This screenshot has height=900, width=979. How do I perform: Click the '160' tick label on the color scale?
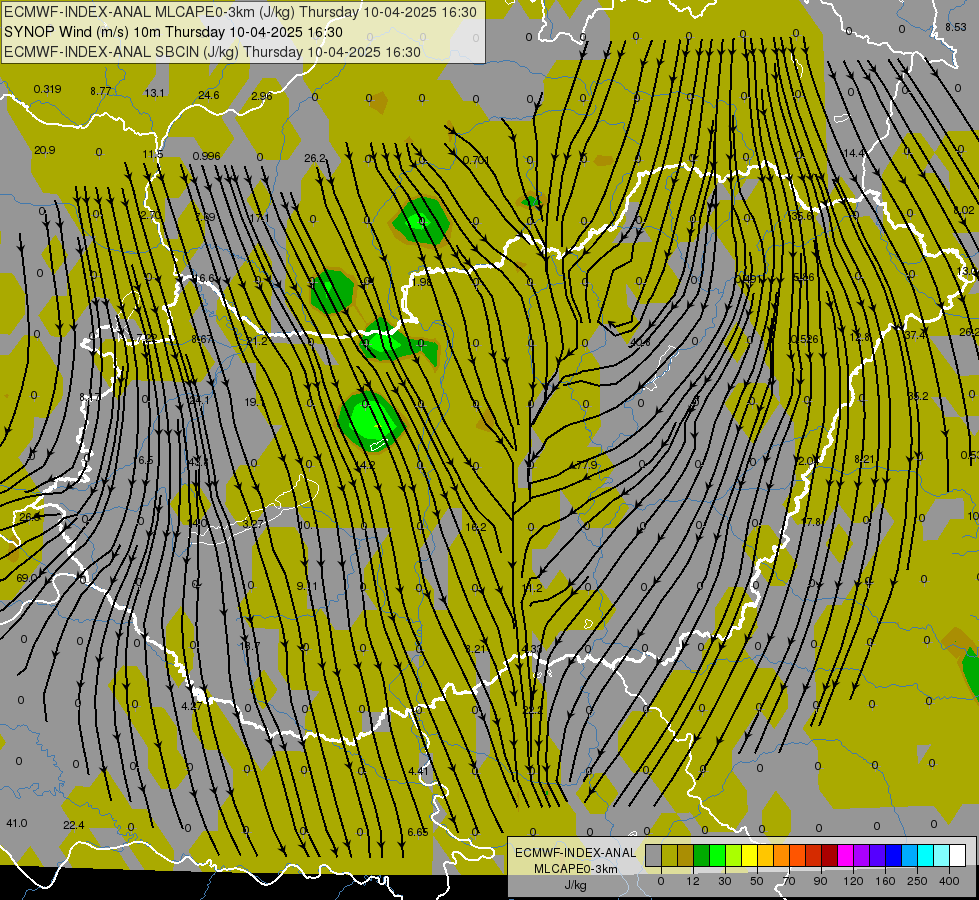(885, 881)
